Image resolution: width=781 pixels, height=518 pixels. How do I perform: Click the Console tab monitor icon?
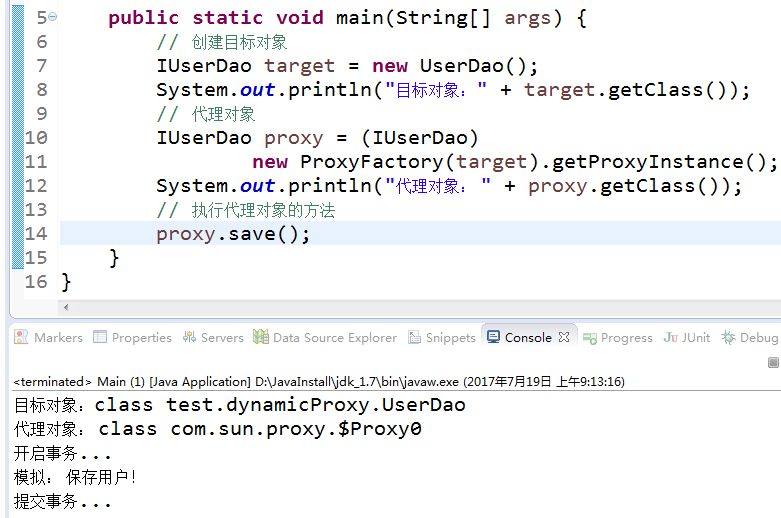point(493,337)
